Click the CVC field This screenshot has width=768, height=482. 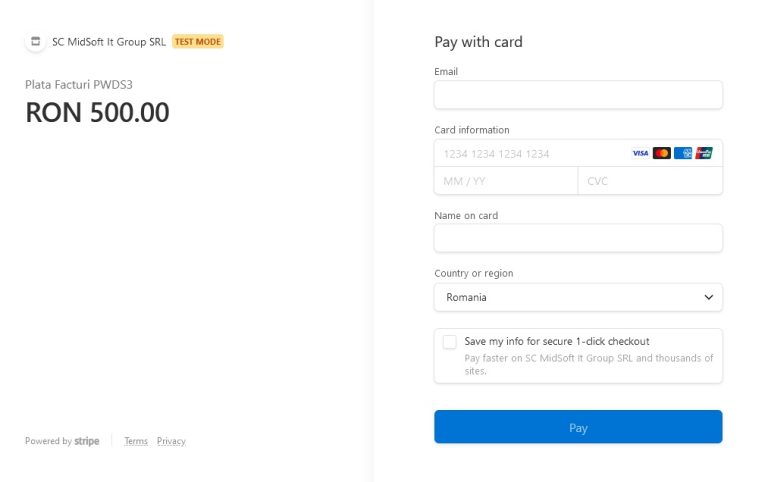650,181
